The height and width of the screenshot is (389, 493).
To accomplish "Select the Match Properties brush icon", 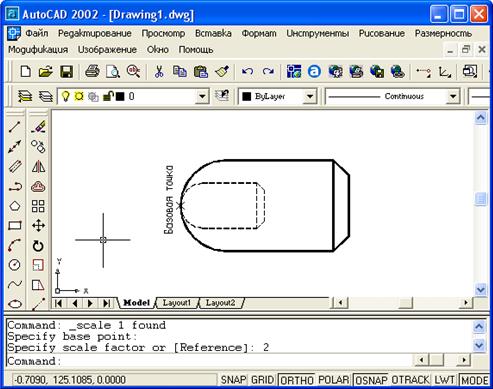I will [222, 72].
